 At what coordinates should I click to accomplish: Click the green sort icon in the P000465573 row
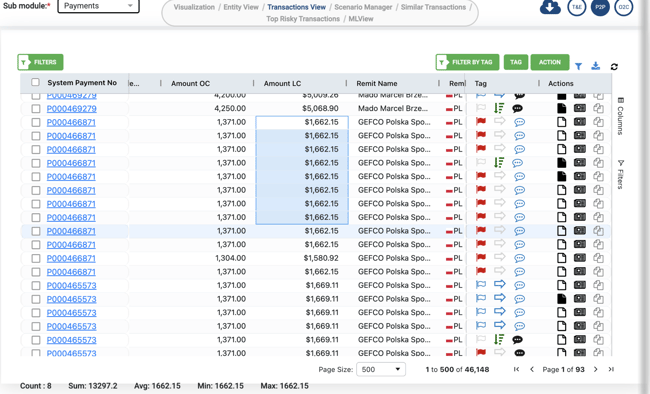click(x=499, y=340)
